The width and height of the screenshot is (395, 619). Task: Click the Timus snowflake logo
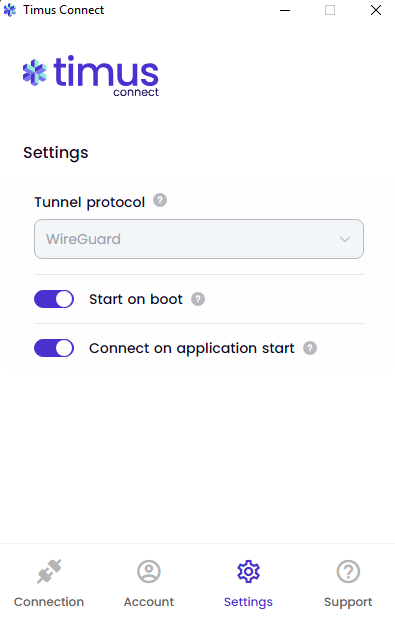coord(35,73)
